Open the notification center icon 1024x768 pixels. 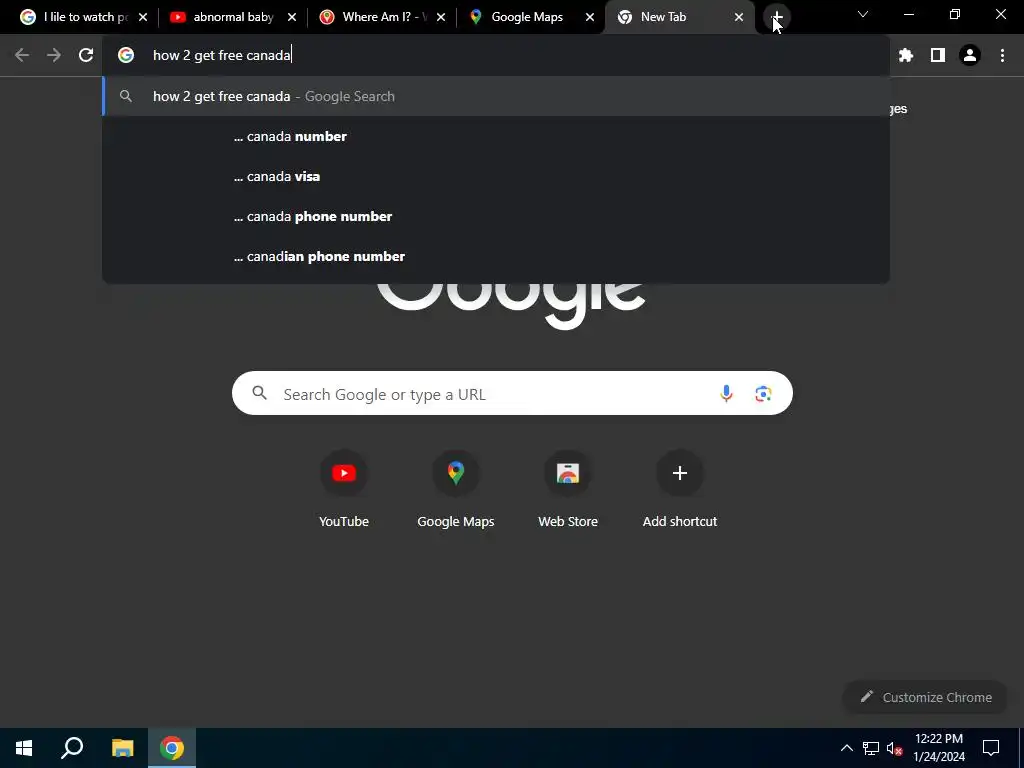click(991, 748)
